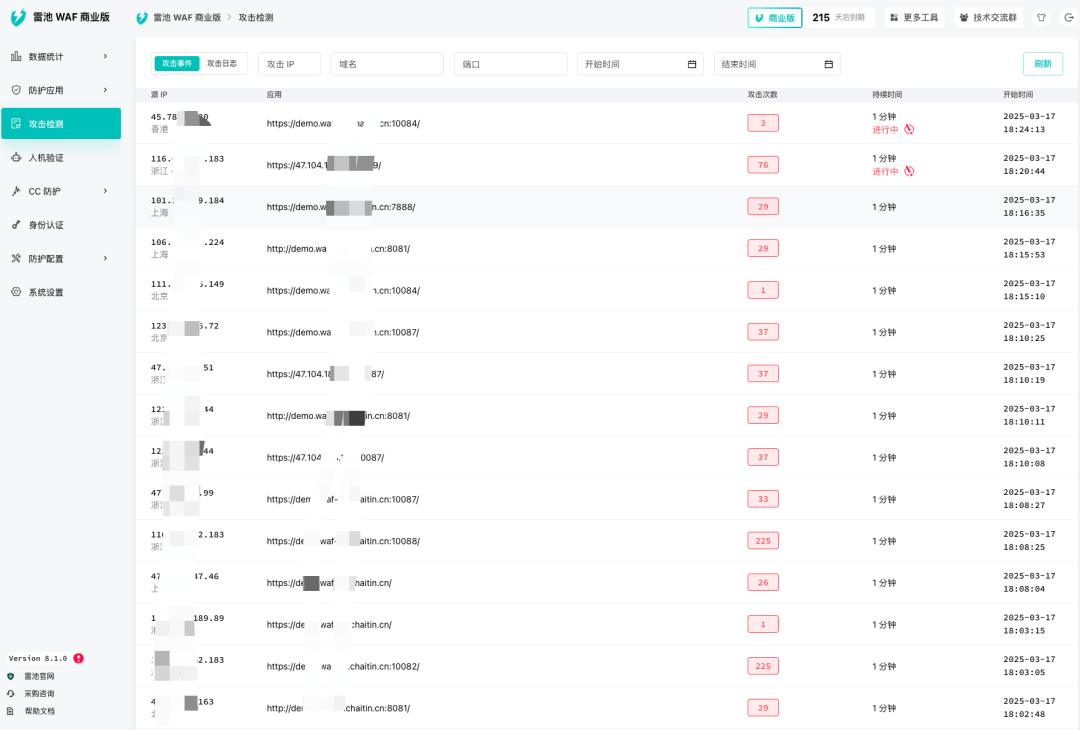This screenshot has height=730, width=1080.
Task: Click the 开始时间 column header
Action: tap(1018, 95)
